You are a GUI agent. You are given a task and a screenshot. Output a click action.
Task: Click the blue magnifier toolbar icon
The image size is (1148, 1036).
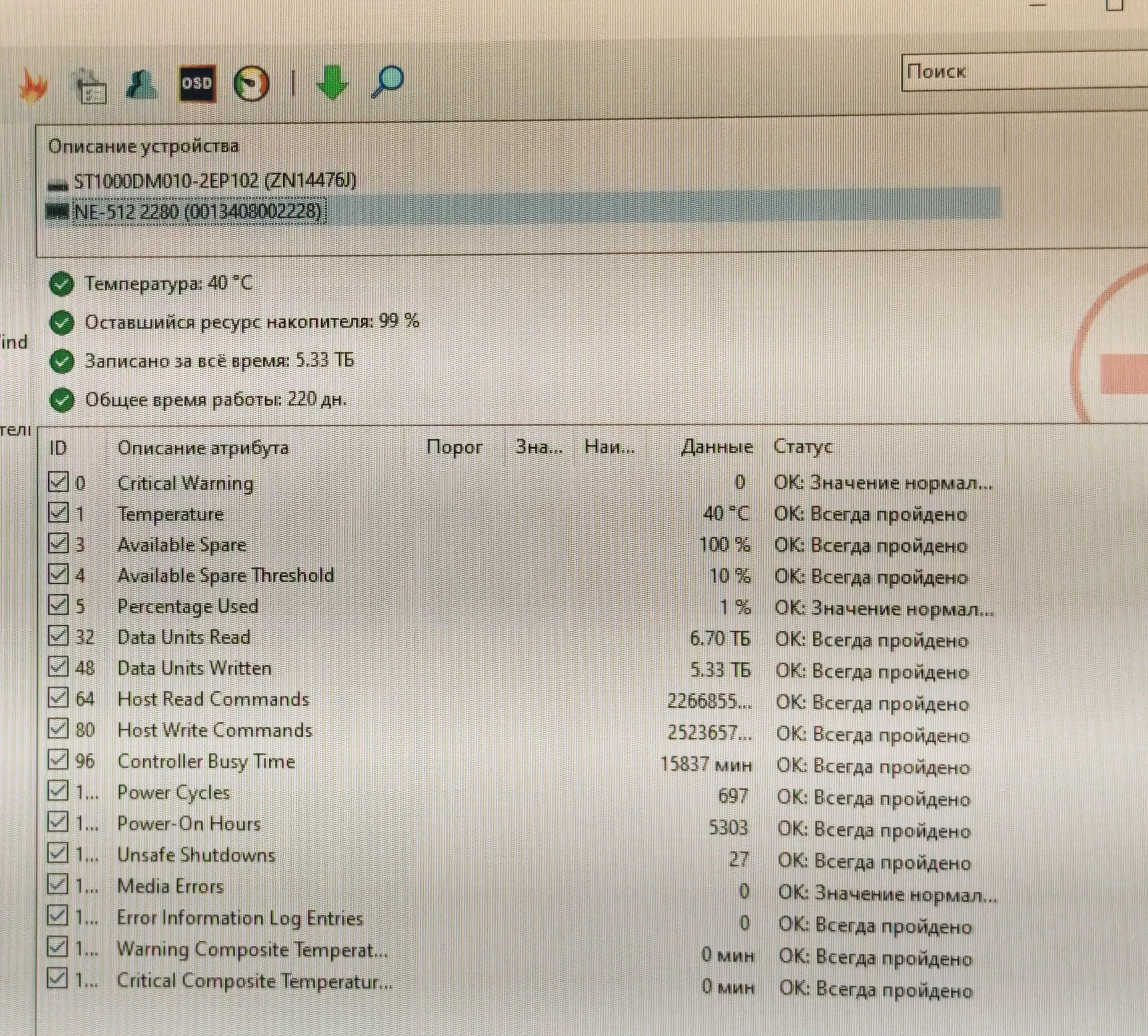pos(387,82)
